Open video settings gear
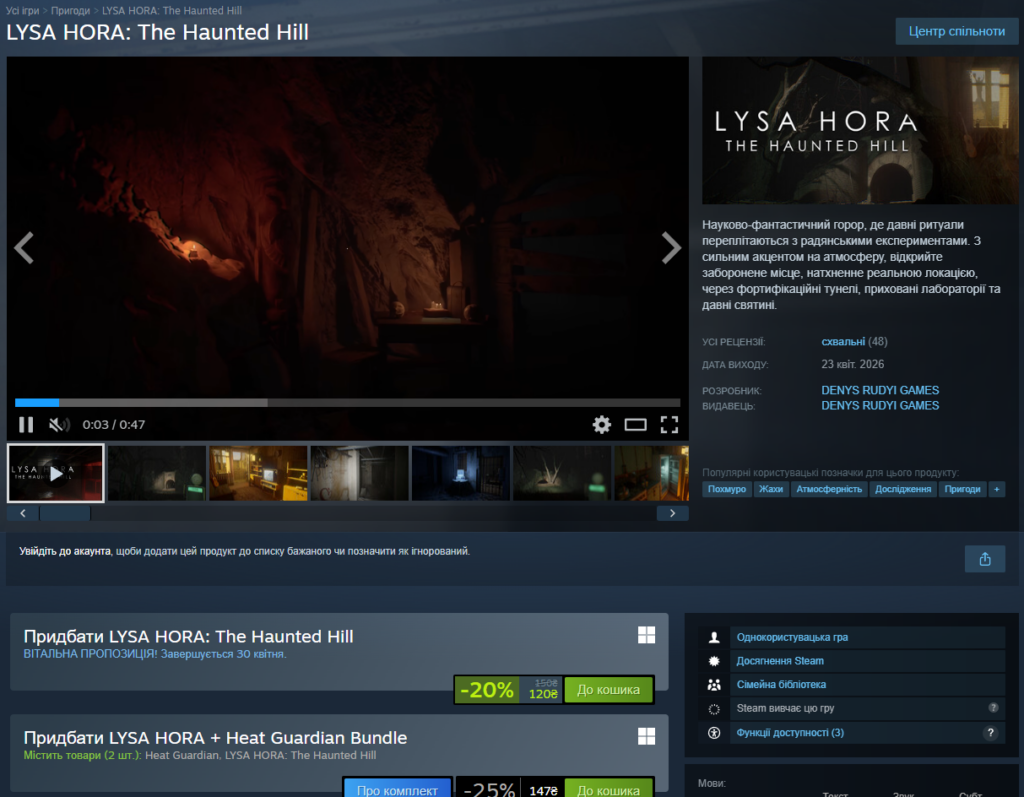 tap(601, 425)
